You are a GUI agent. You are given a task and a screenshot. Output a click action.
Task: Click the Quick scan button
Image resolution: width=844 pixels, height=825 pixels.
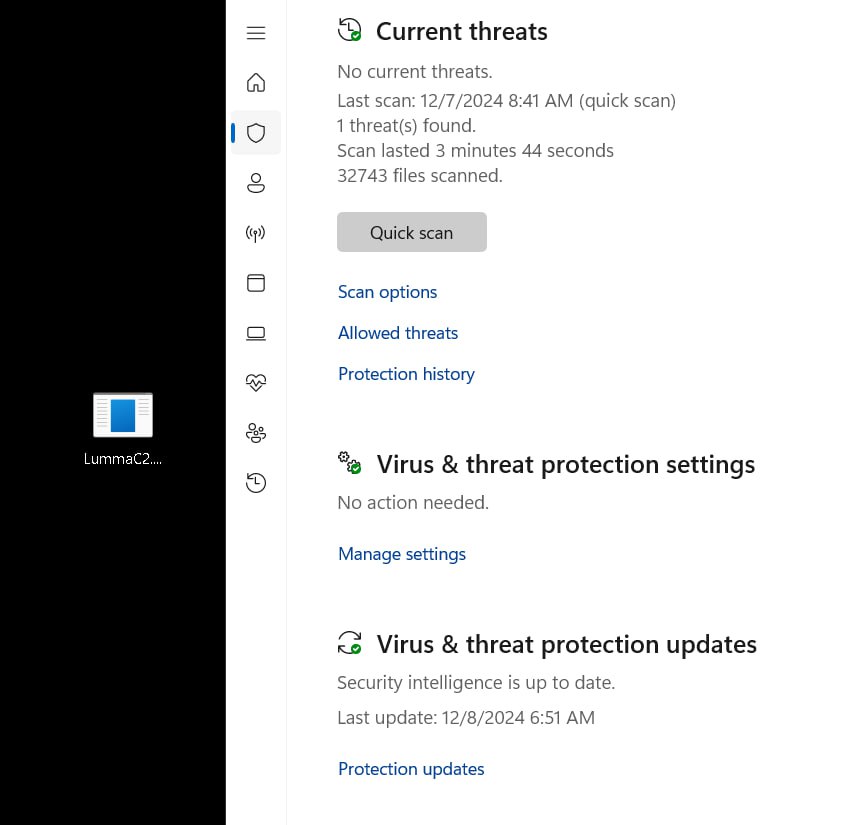[412, 232]
